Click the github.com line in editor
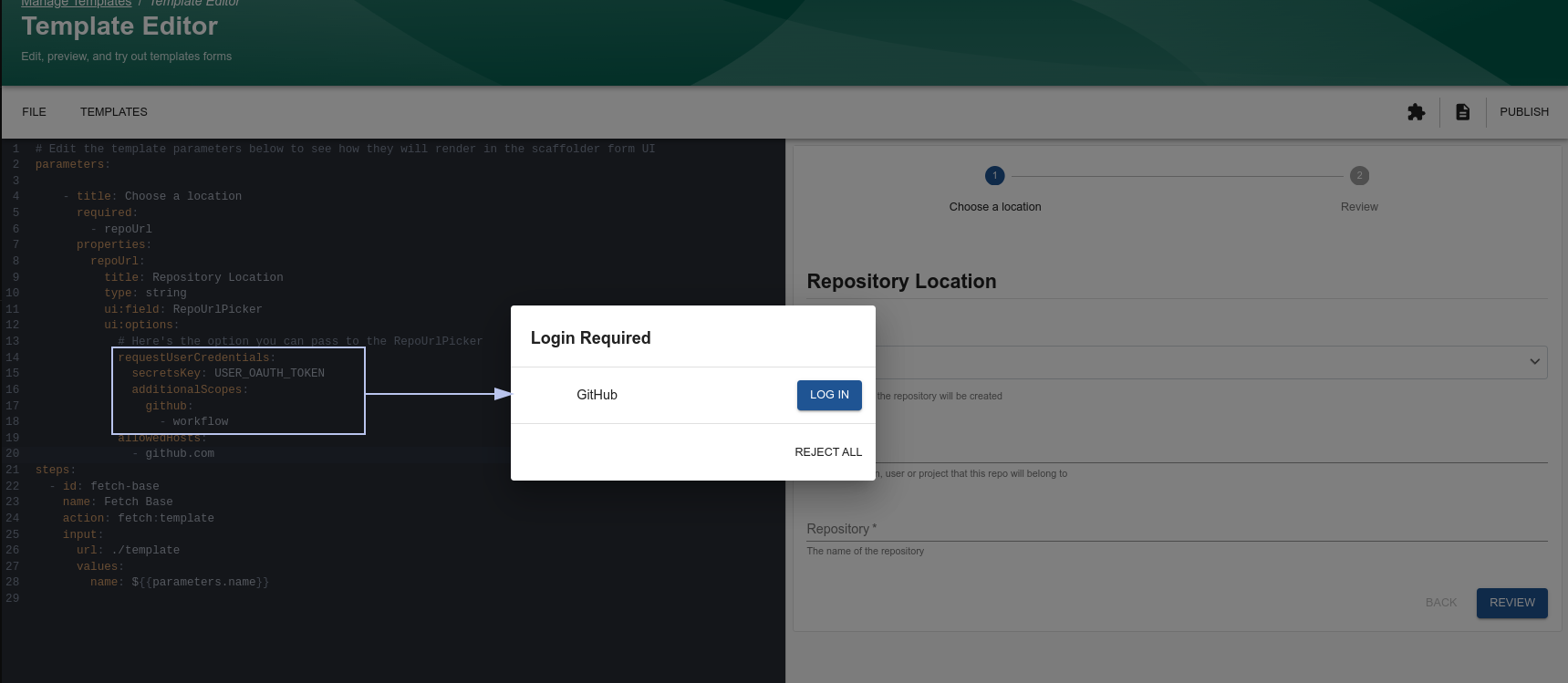The height and width of the screenshot is (683, 1568). coord(180,453)
